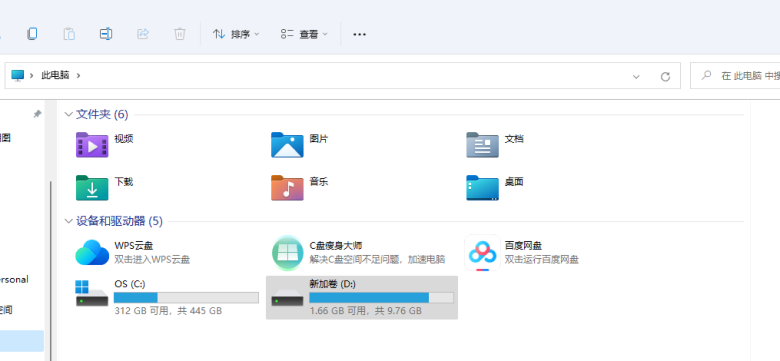Click the text 双击运行百度网盘
This screenshot has height=361, width=780.
coord(542,259)
